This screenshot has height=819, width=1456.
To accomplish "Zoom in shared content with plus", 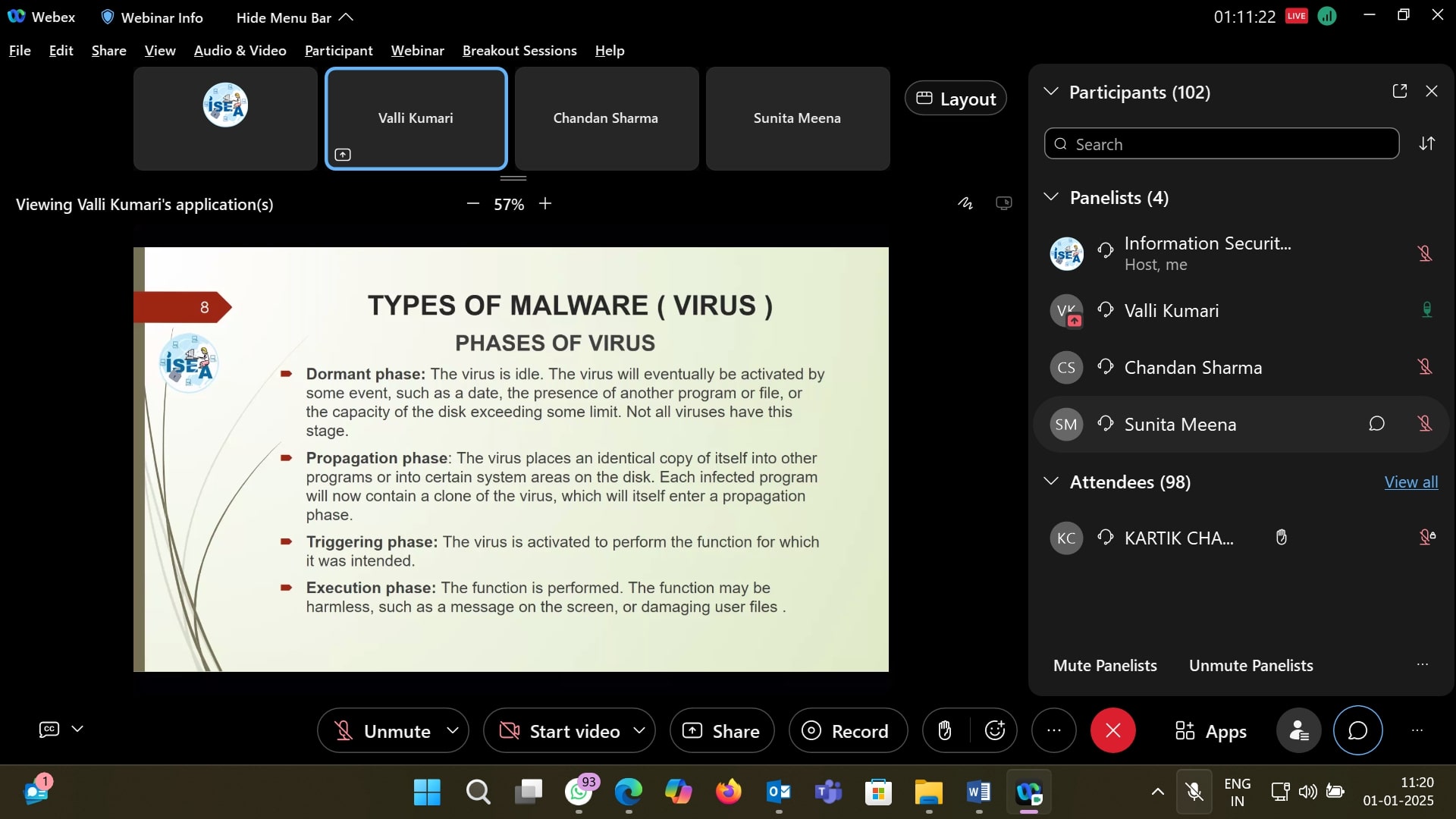I will coord(545,204).
